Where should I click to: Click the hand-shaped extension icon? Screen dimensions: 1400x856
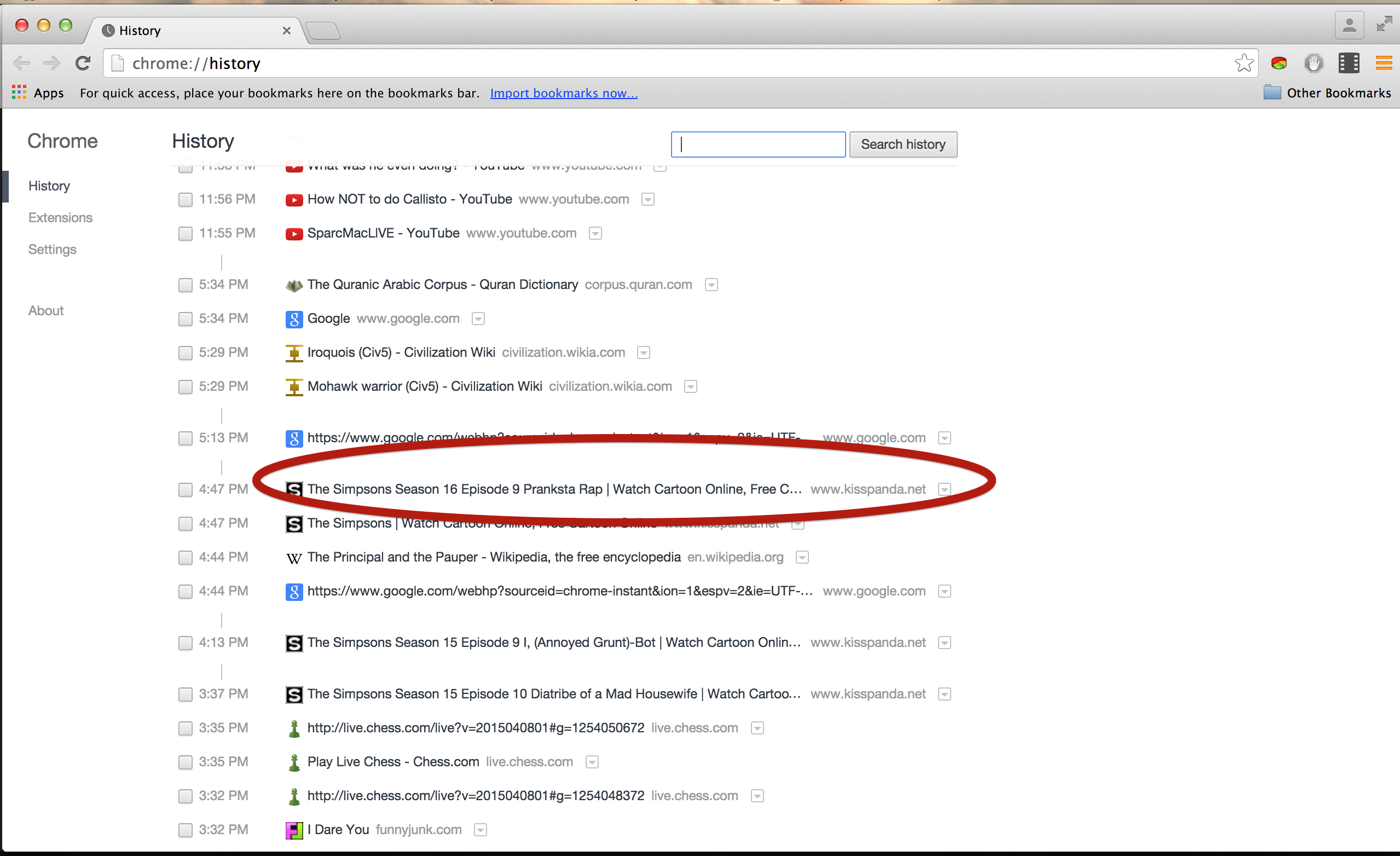click(x=1313, y=63)
